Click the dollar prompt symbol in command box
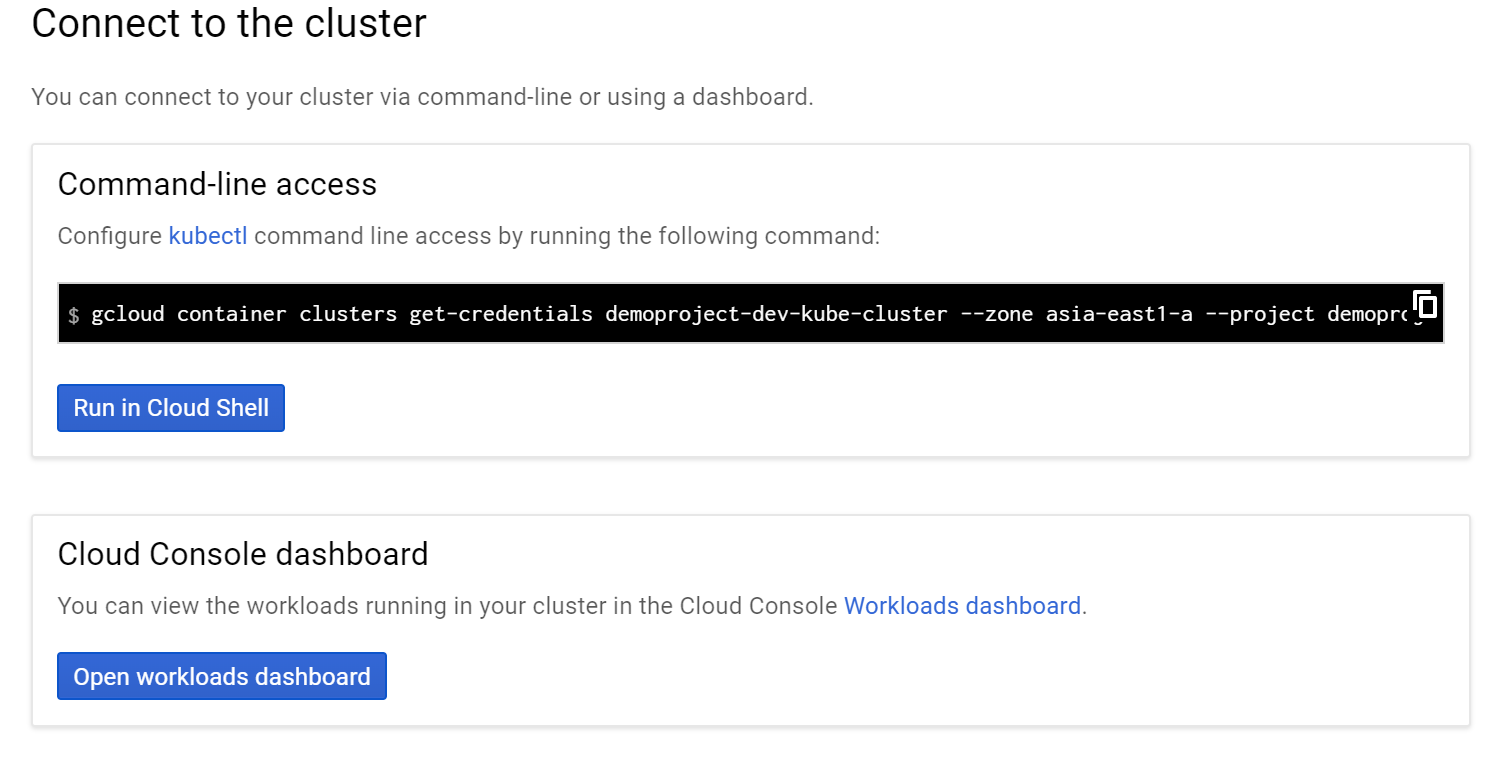 [x=74, y=315]
